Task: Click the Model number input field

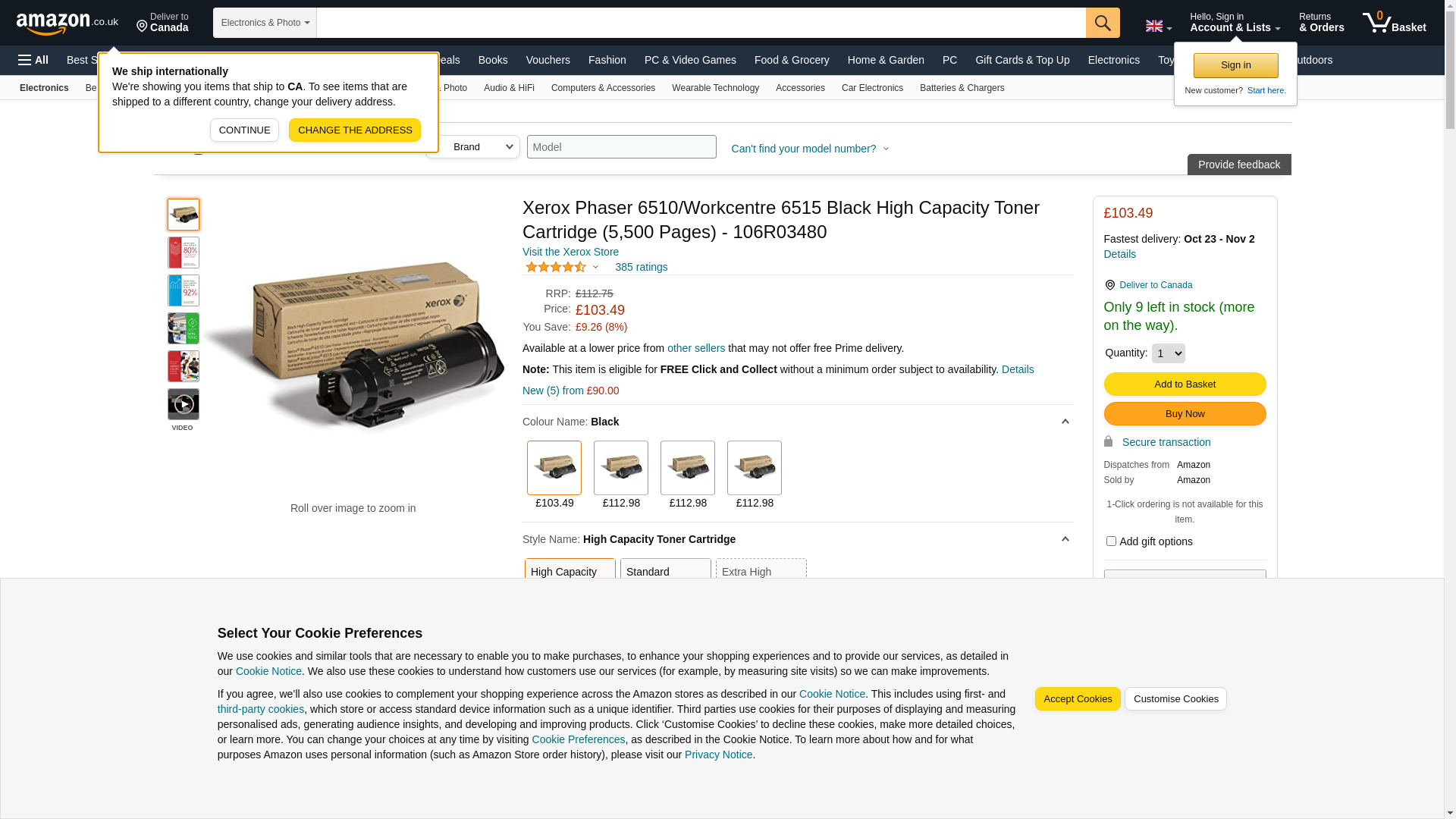Action: coord(621,147)
